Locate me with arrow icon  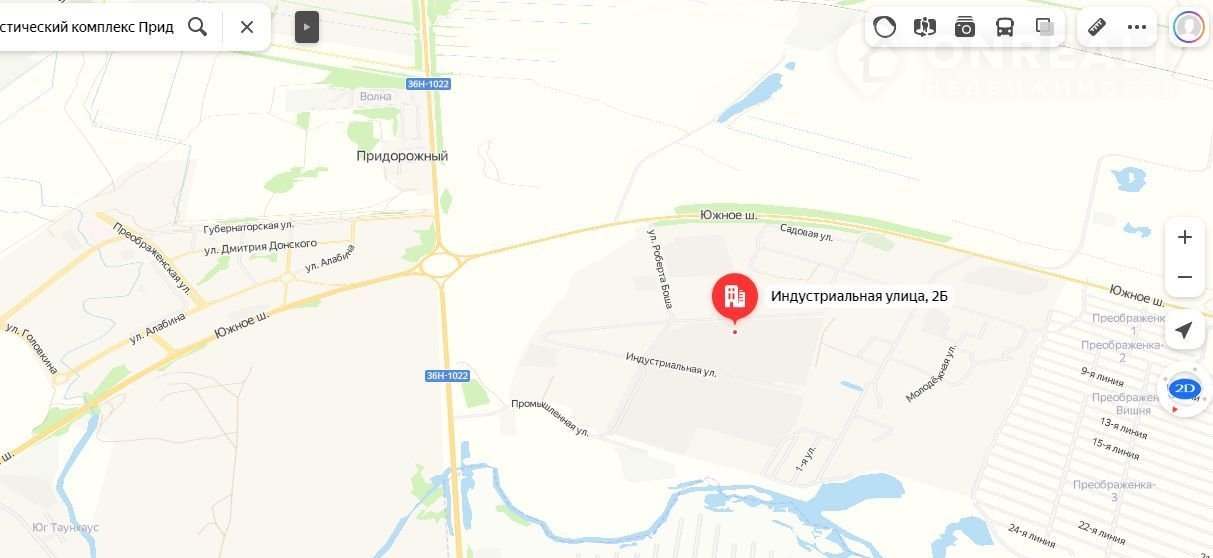(x=1184, y=330)
